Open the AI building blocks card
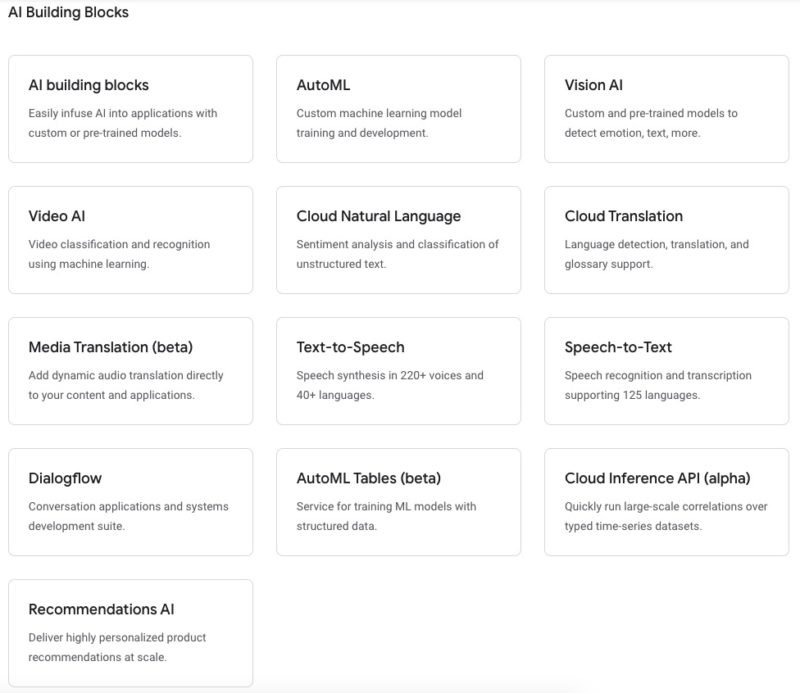 131,109
